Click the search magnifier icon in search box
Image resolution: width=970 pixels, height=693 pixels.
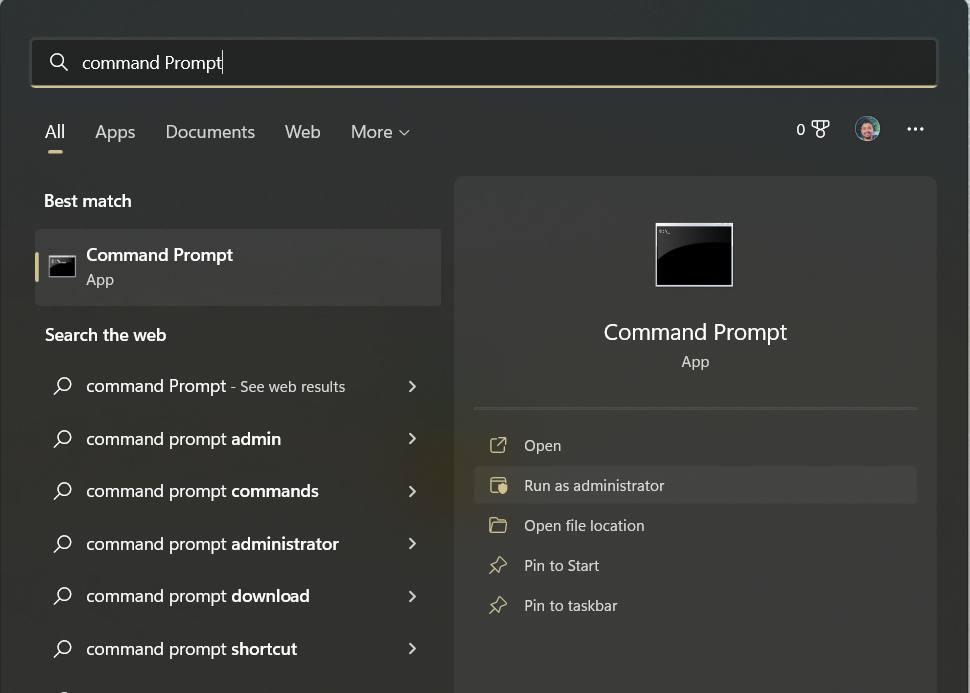[59, 63]
